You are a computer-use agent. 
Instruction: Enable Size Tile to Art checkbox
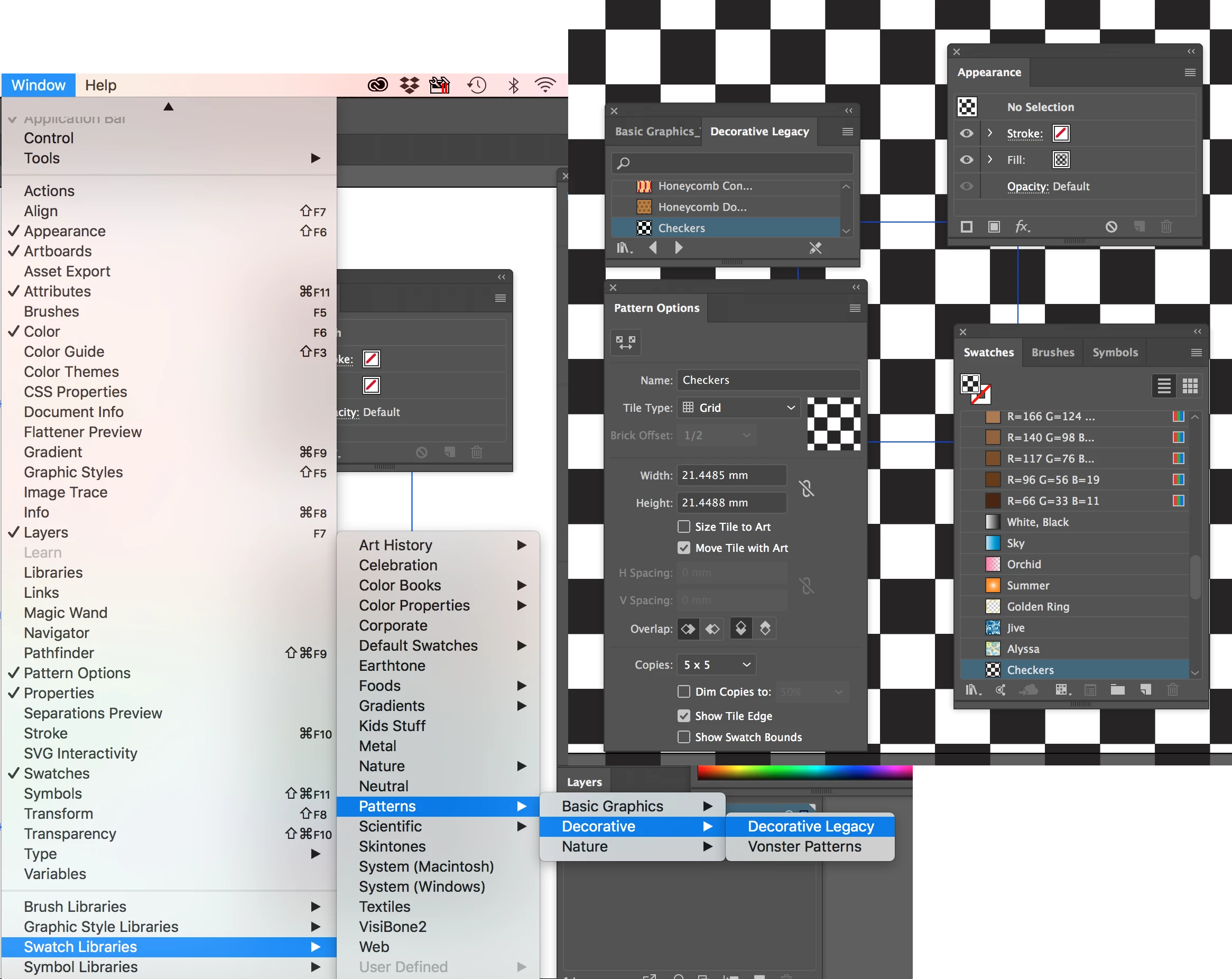click(684, 527)
